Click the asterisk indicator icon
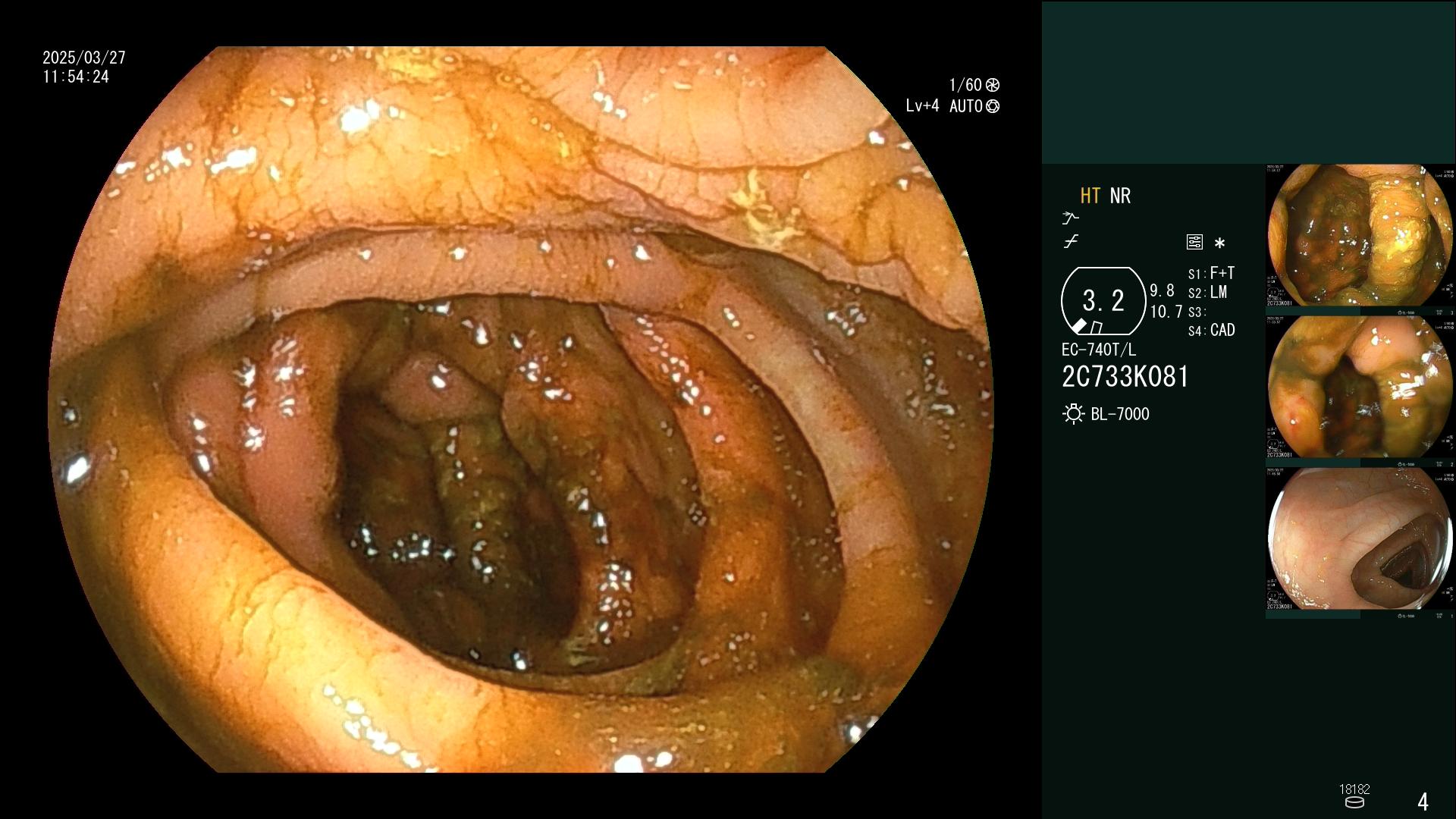Image resolution: width=1456 pixels, height=819 pixels. pyautogui.click(x=1219, y=243)
